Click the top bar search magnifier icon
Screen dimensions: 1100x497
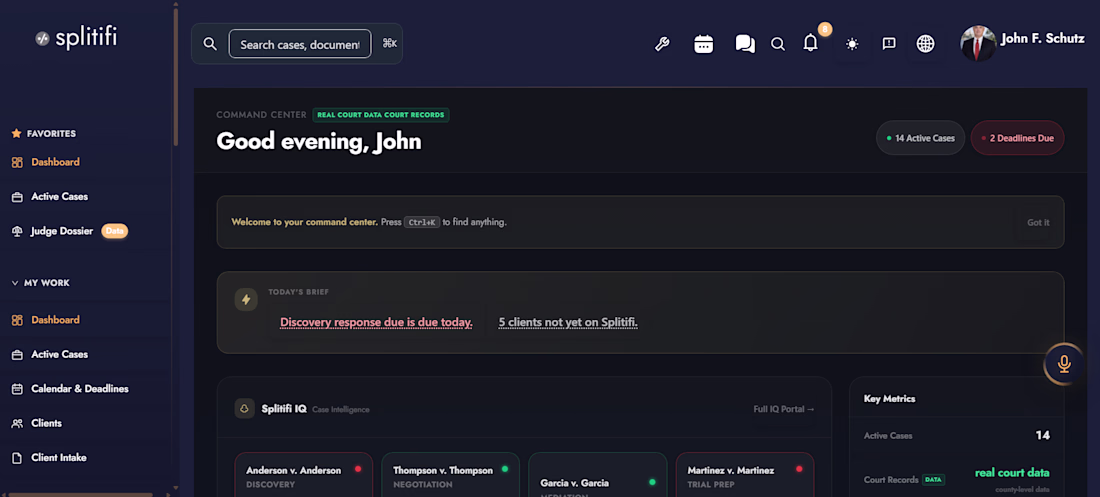[x=777, y=44]
